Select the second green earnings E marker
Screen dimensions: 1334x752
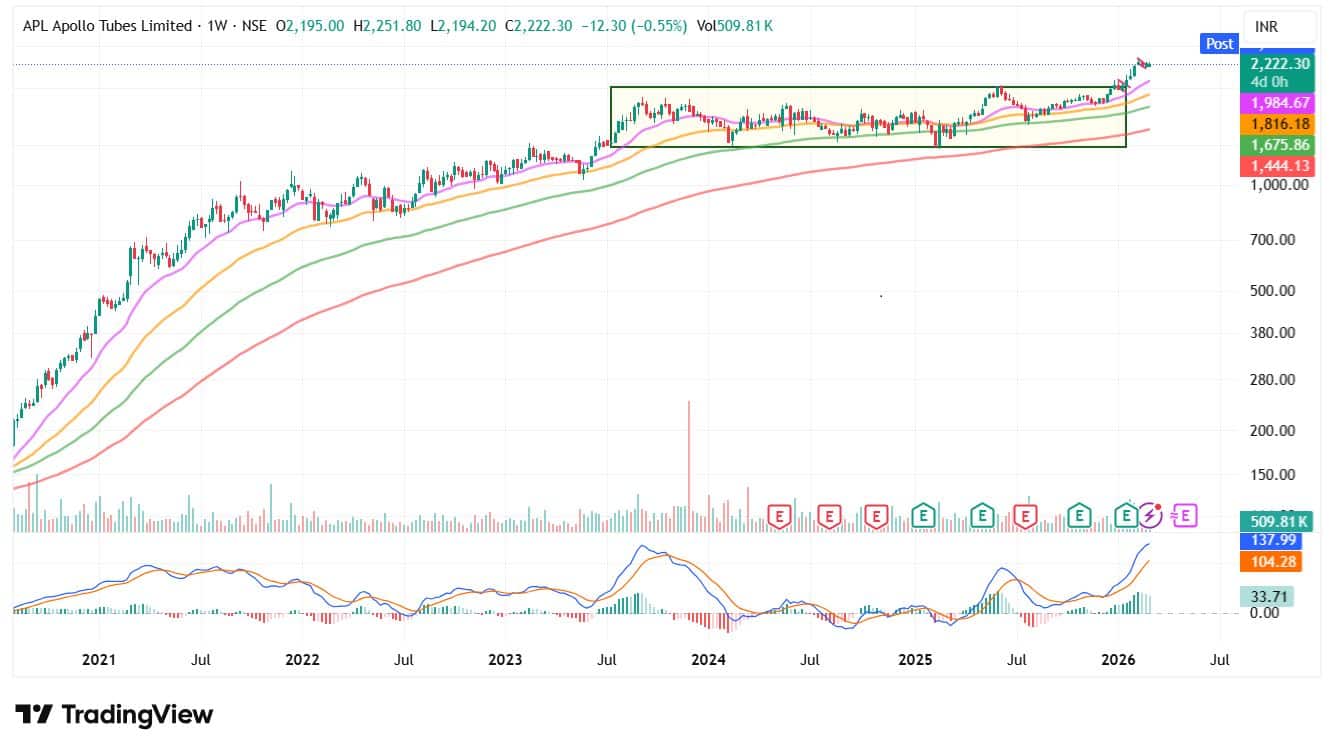click(x=983, y=516)
